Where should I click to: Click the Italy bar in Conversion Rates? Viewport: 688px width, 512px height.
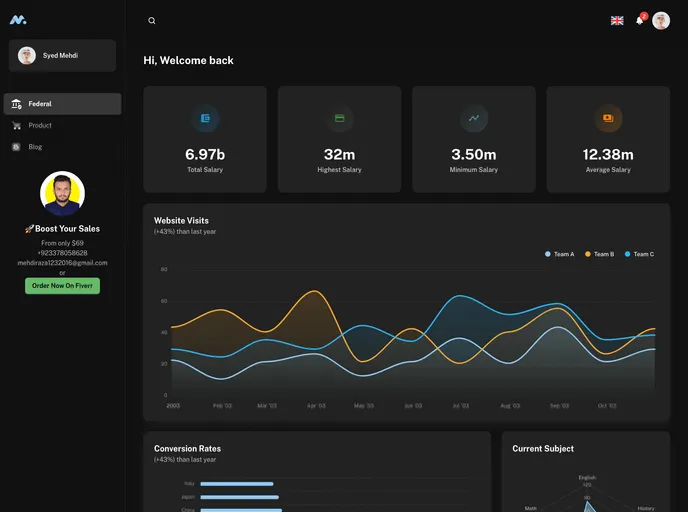(x=237, y=484)
